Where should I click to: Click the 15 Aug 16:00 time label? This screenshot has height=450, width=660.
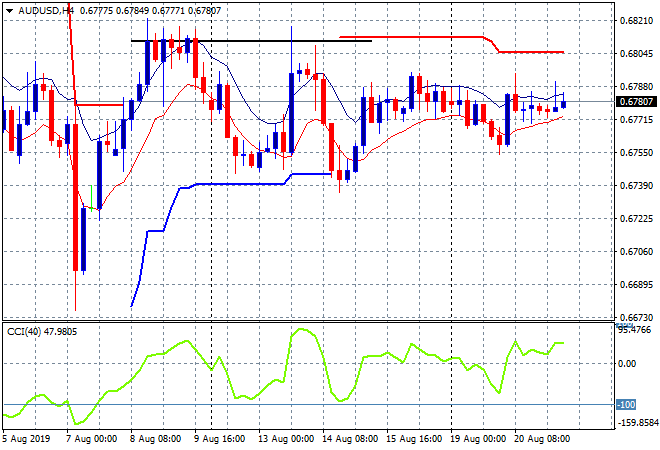[414, 439]
